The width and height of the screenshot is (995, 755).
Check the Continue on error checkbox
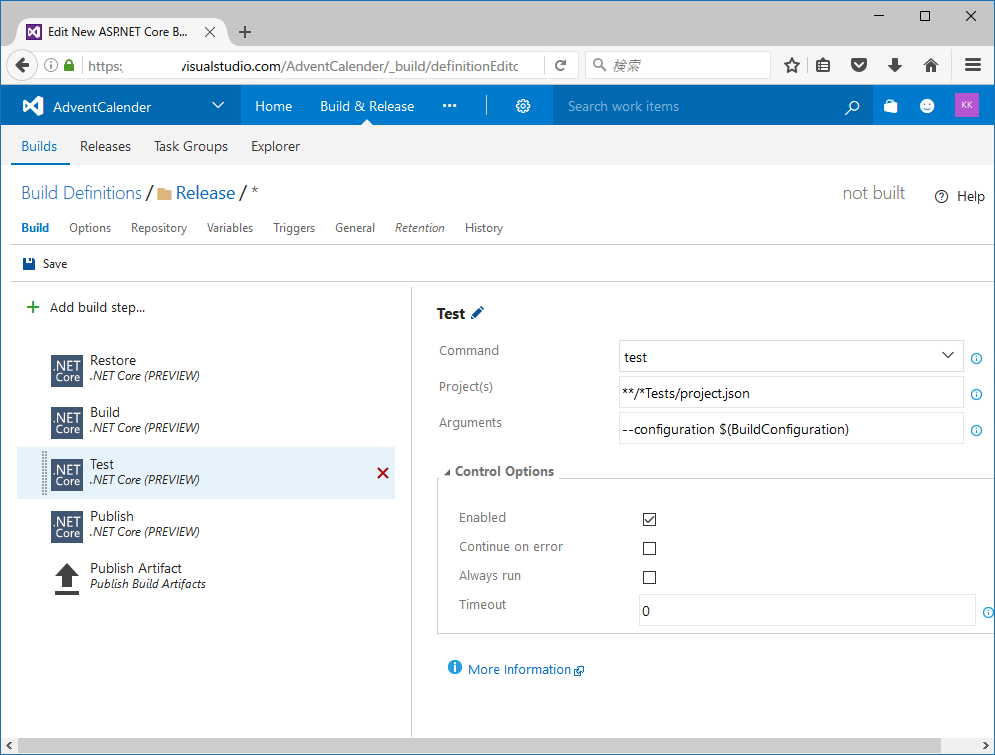tap(649, 548)
